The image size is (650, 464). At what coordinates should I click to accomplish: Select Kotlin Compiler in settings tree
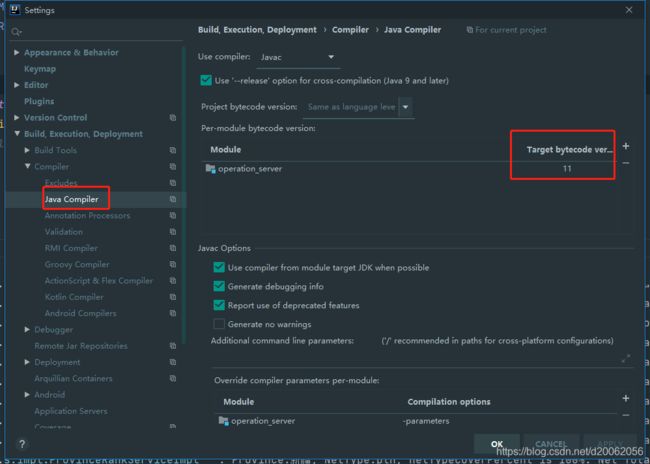(74, 297)
